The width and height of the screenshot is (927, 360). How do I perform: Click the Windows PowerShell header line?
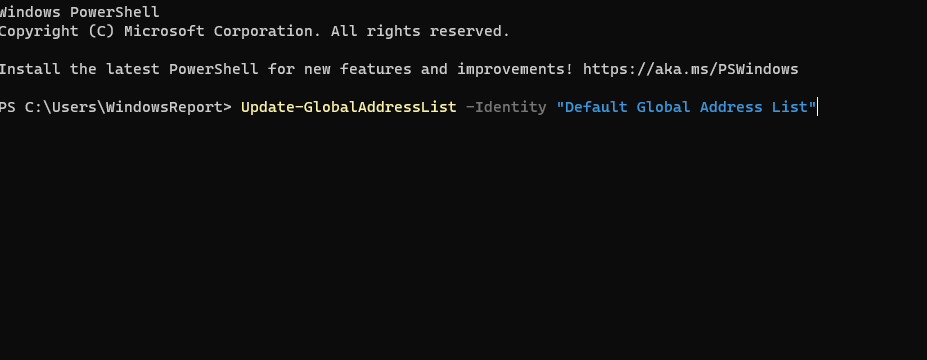tap(79, 12)
